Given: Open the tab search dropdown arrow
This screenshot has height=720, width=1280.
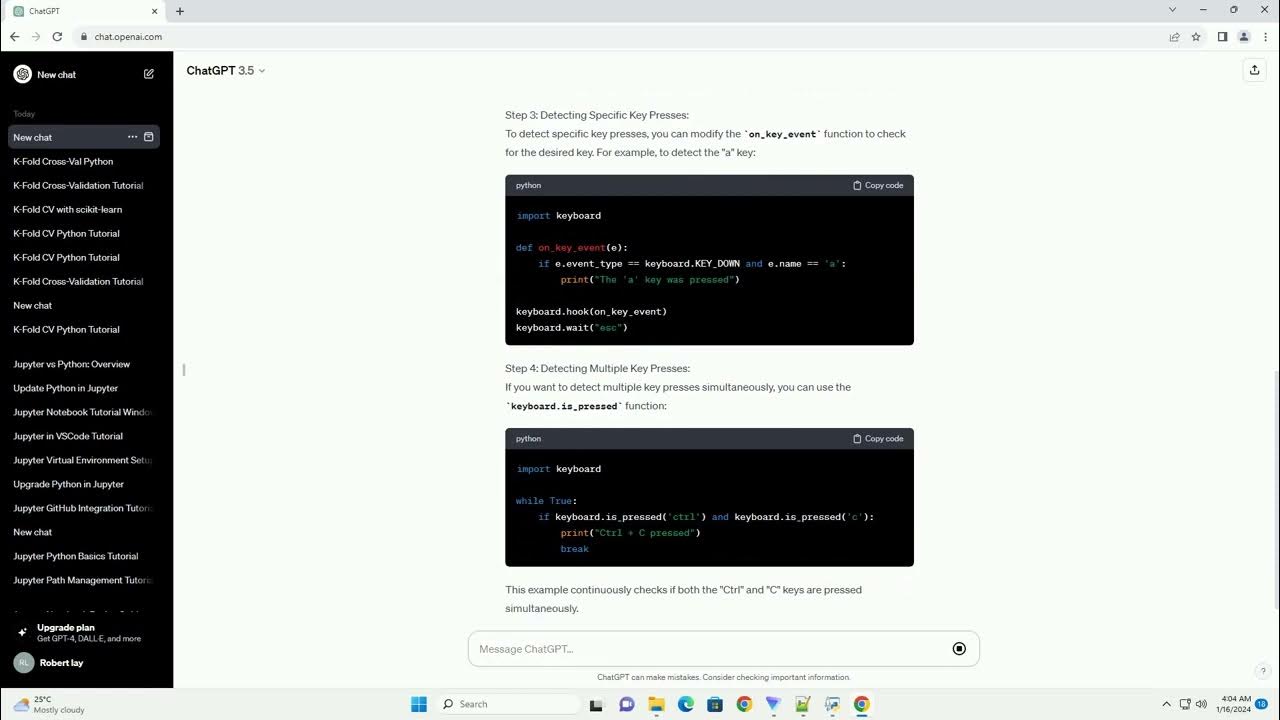Looking at the screenshot, I should 1172,10.
